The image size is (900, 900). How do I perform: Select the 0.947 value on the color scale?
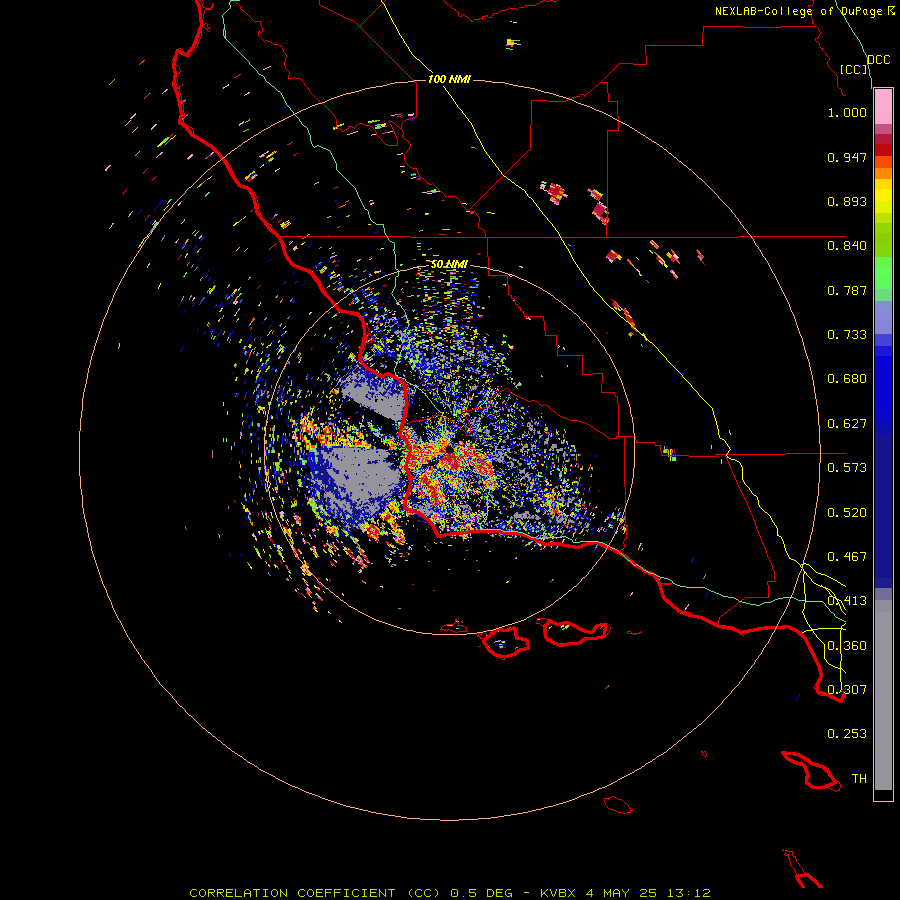tap(847, 157)
